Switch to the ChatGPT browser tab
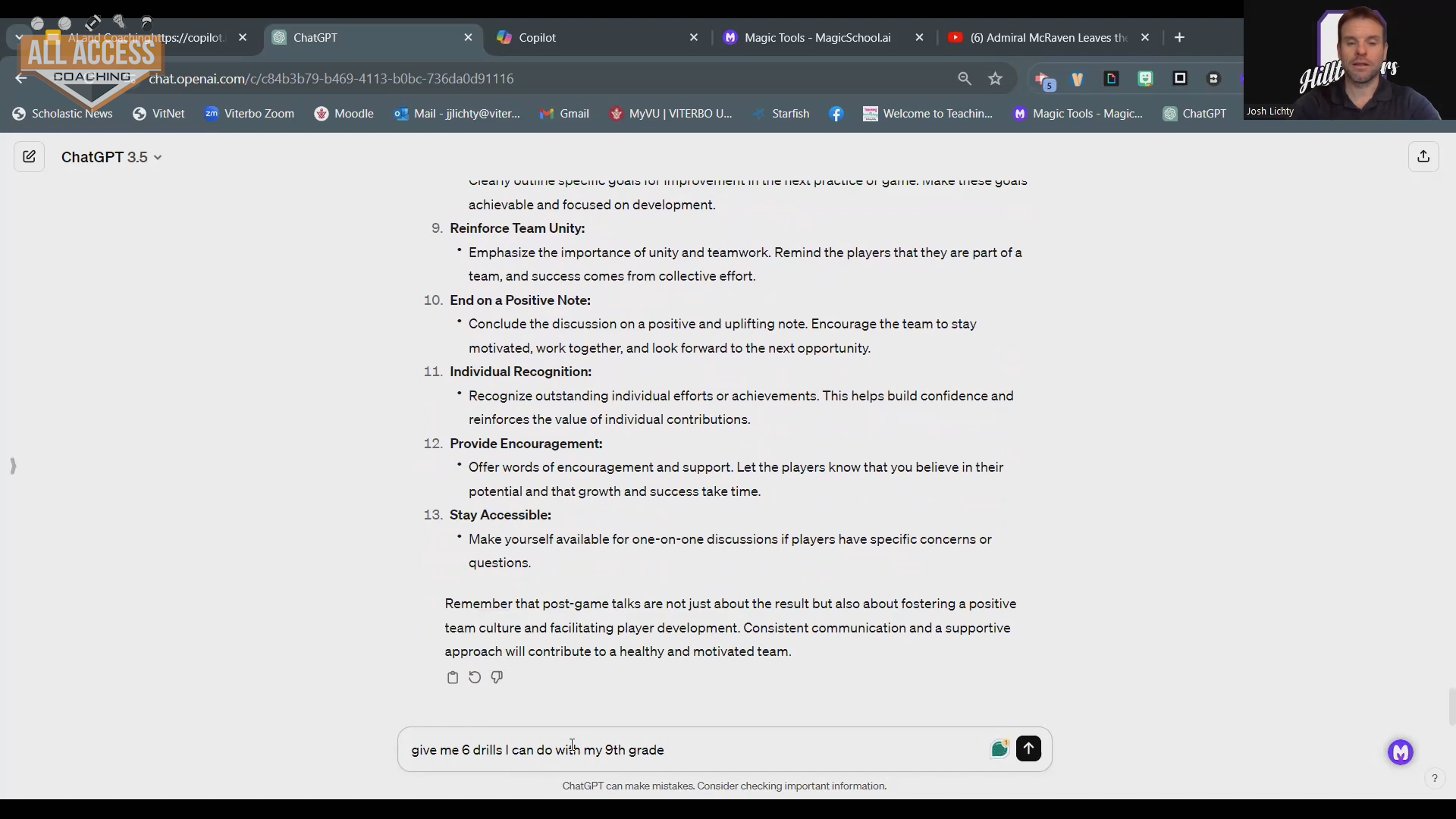Screen dimensions: 1456x819 coord(372,37)
